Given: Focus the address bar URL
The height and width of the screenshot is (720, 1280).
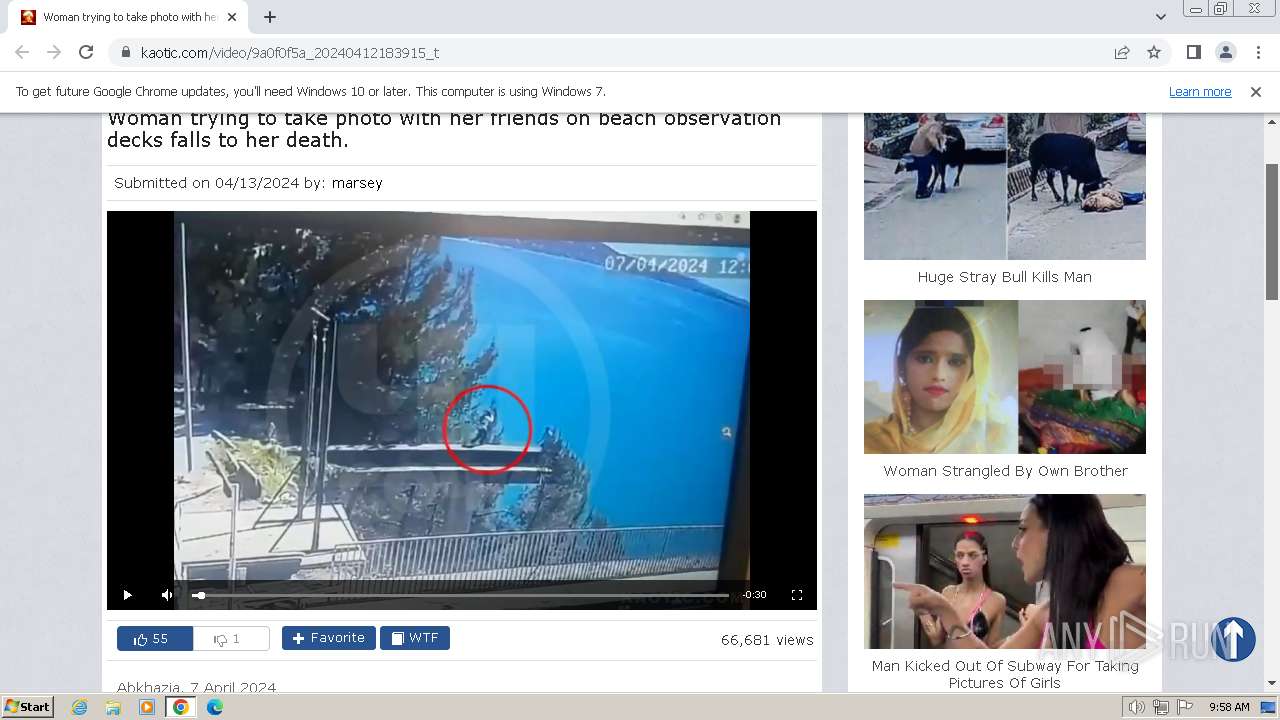Looking at the screenshot, I should click(290, 52).
